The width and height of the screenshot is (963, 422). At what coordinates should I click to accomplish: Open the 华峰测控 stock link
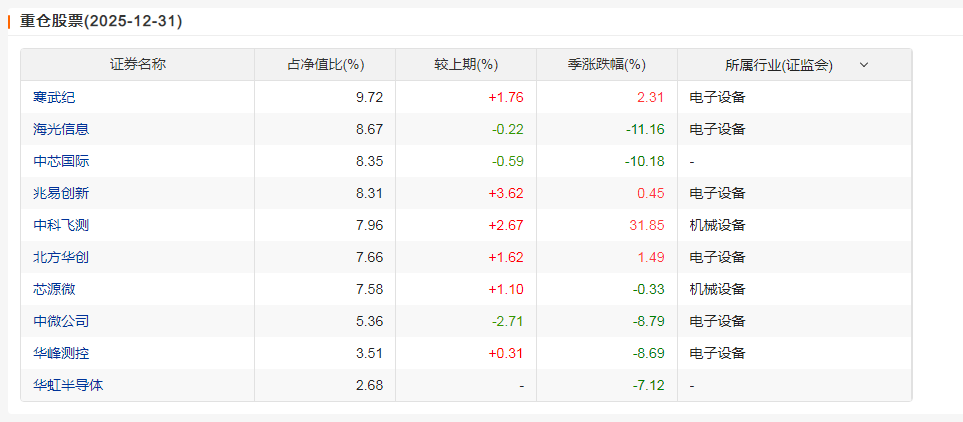tap(61, 353)
